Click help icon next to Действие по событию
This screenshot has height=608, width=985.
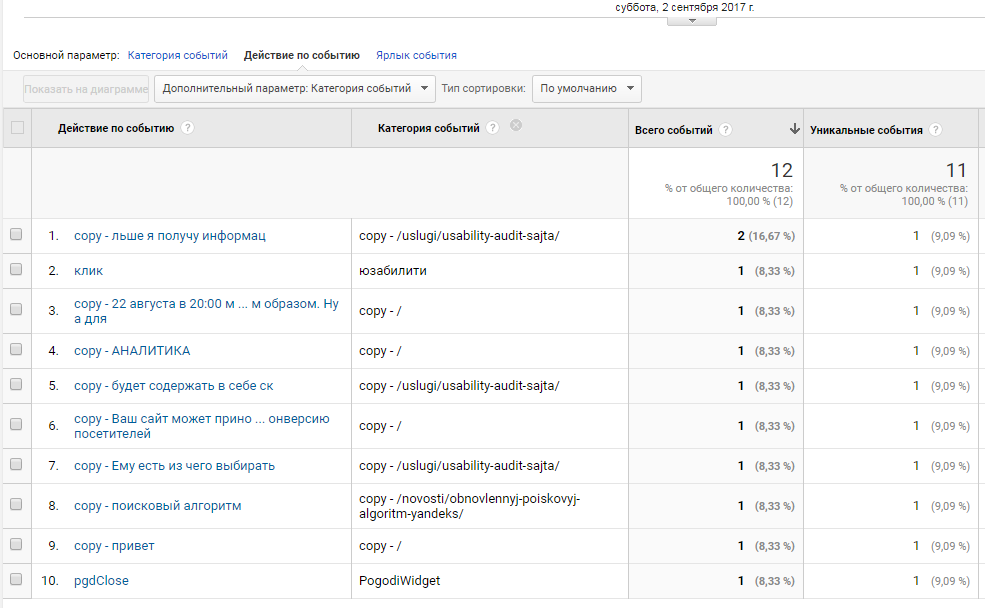tap(187, 128)
